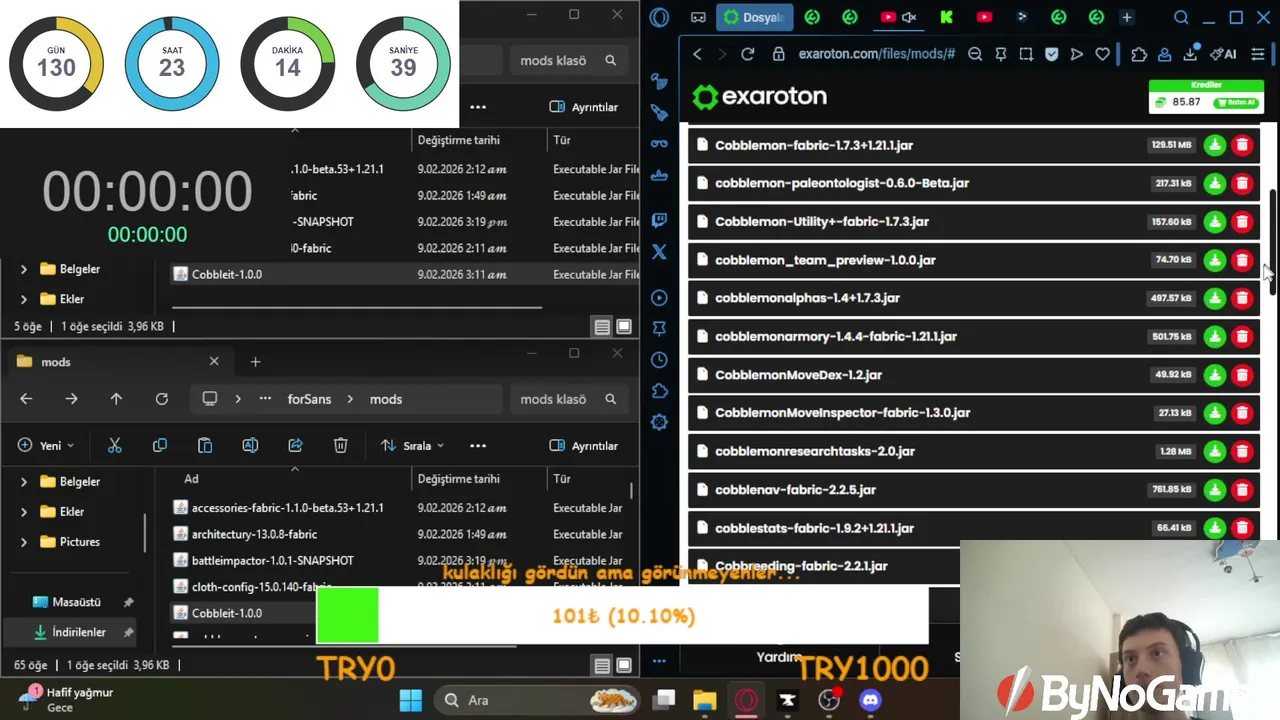Download cobblemonresearchtasks-2.0.jar
This screenshot has width=1280, height=720.
click(x=1214, y=451)
